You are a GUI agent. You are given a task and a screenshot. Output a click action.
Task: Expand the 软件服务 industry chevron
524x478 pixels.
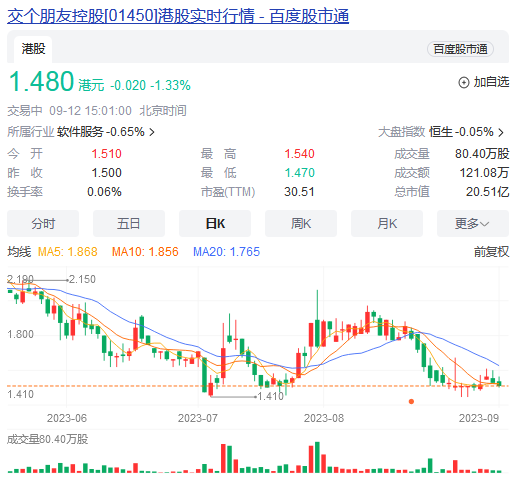(152, 132)
